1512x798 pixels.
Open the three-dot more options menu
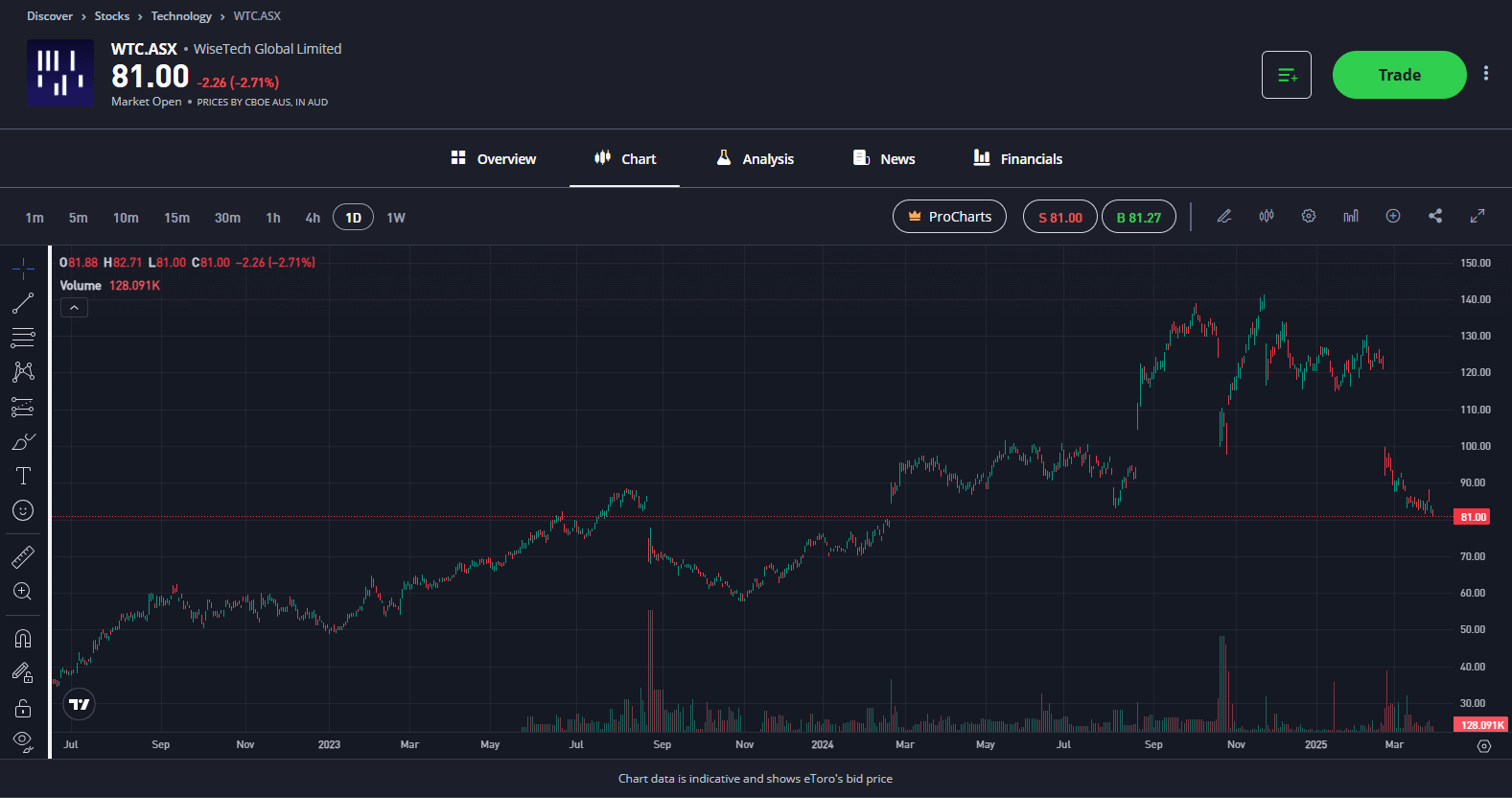click(1486, 74)
